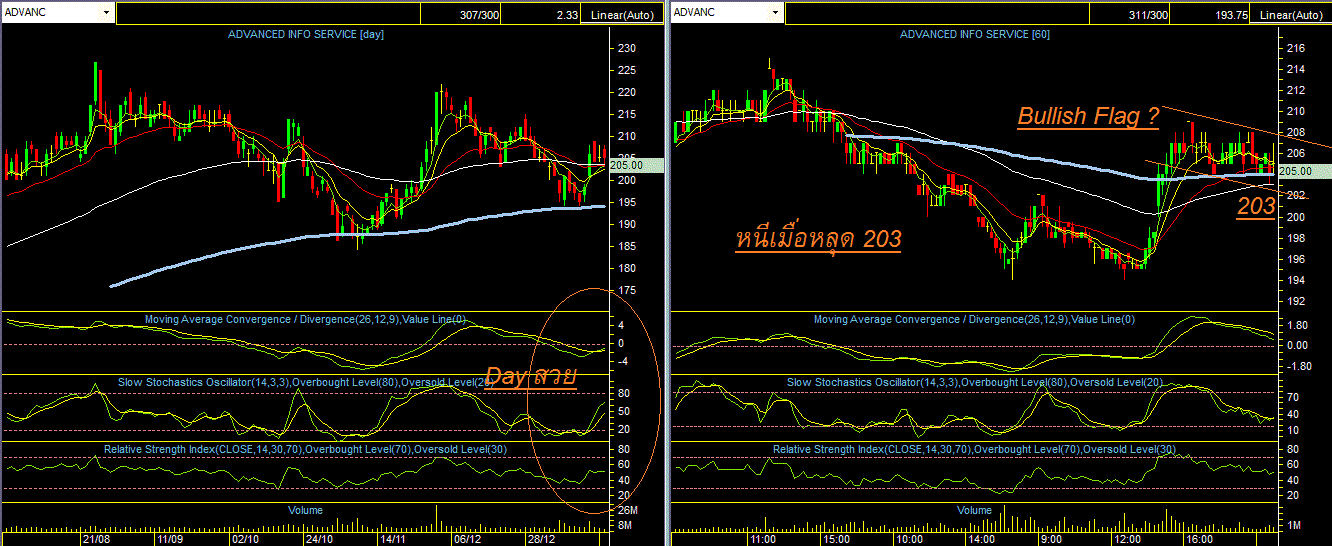
Task: Click the 11:00 time marker on the 60-minute chart
Action: pos(761,538)
